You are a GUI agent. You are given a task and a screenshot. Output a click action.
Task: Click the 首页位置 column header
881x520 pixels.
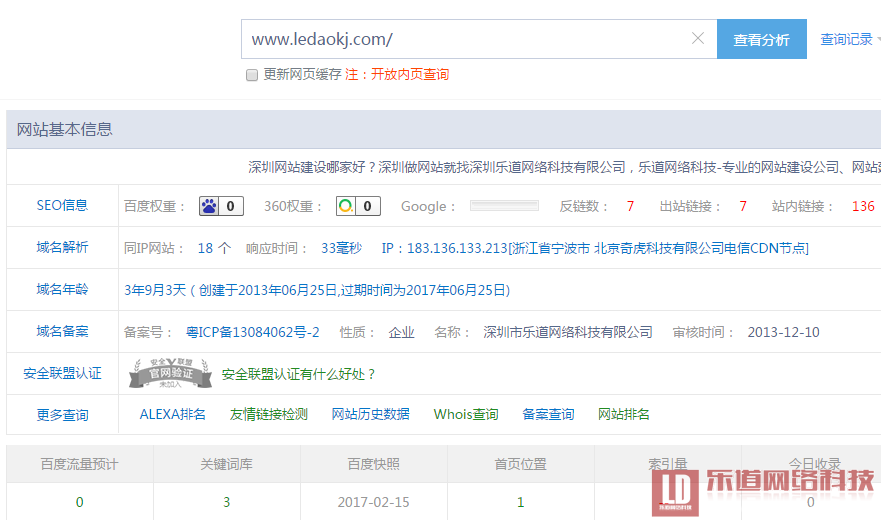coord(520,464)
